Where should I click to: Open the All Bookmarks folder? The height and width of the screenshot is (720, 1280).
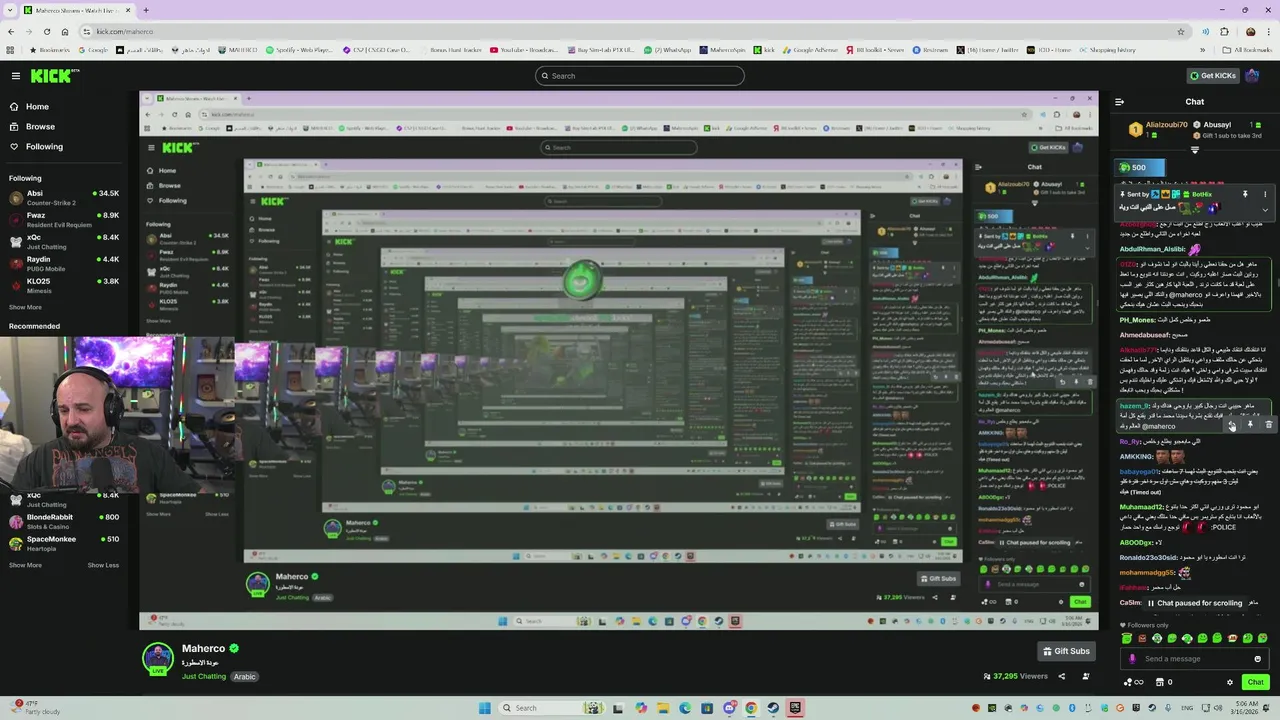(1248, 50)
